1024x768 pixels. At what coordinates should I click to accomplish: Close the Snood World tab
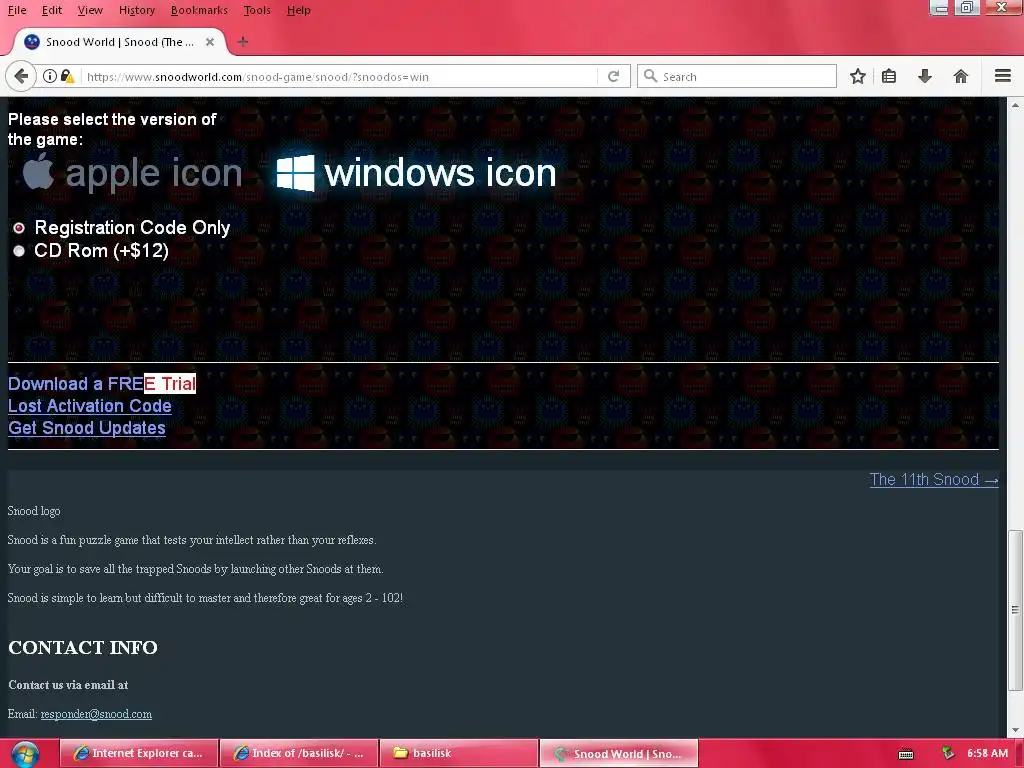pyautogui.click(x=210, y=42)
